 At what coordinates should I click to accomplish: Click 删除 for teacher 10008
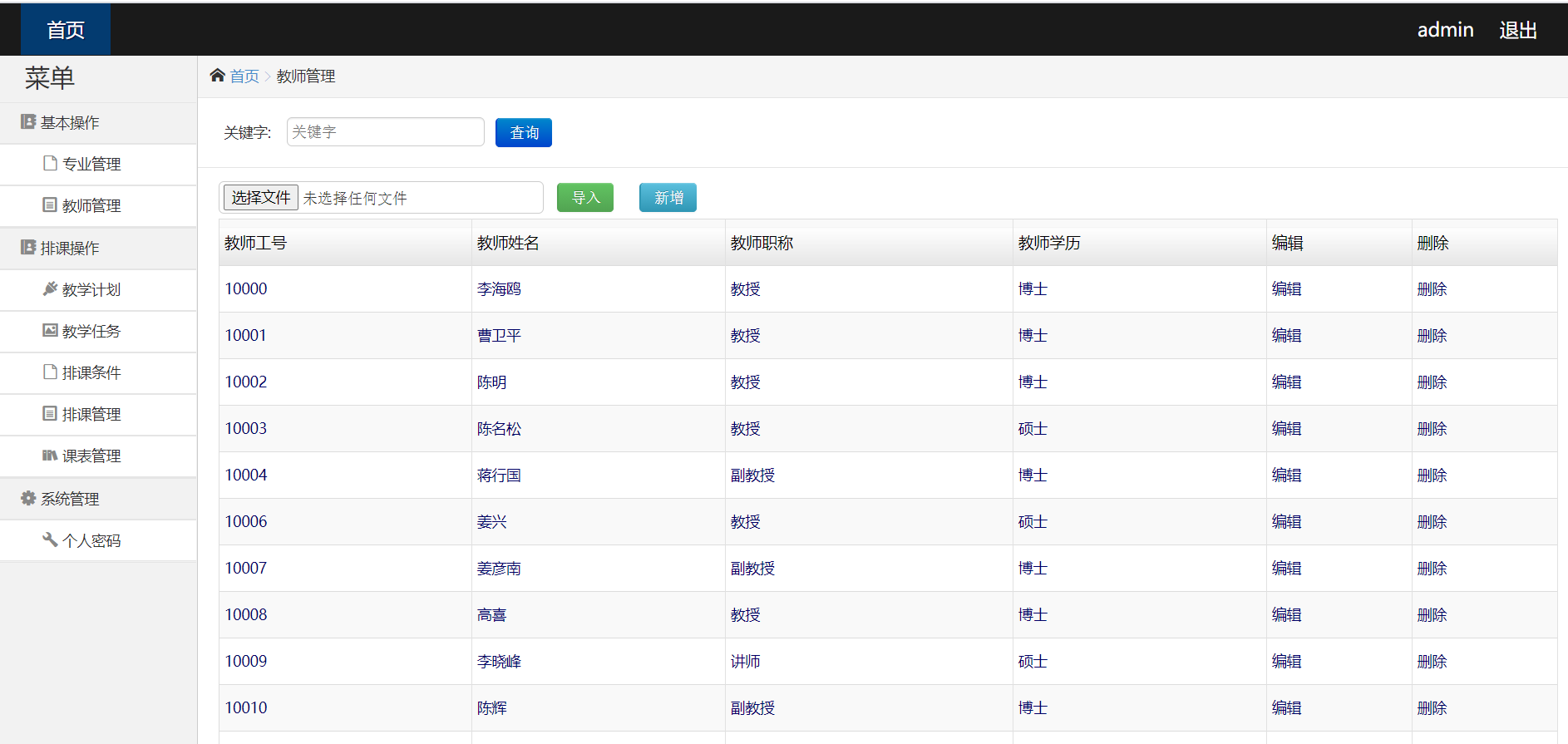[1432, 615]
